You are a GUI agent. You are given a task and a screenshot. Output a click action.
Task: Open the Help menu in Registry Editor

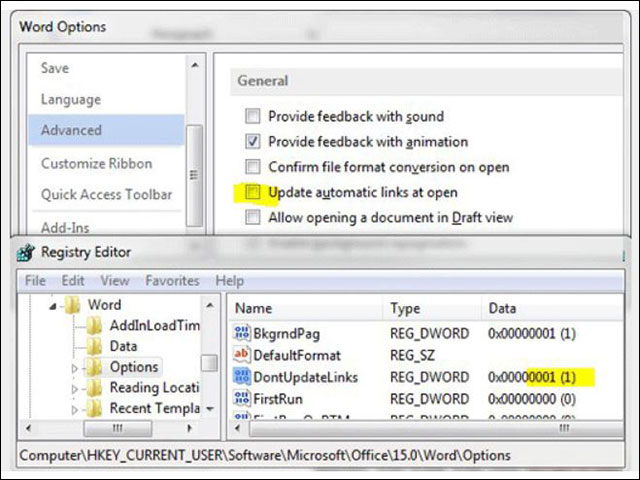click(229, 281)
